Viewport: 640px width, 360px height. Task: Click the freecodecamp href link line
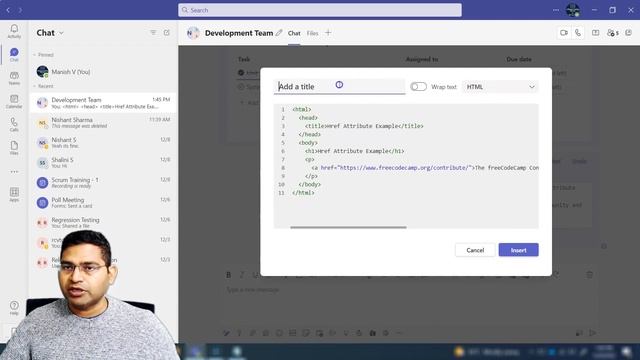425,168
